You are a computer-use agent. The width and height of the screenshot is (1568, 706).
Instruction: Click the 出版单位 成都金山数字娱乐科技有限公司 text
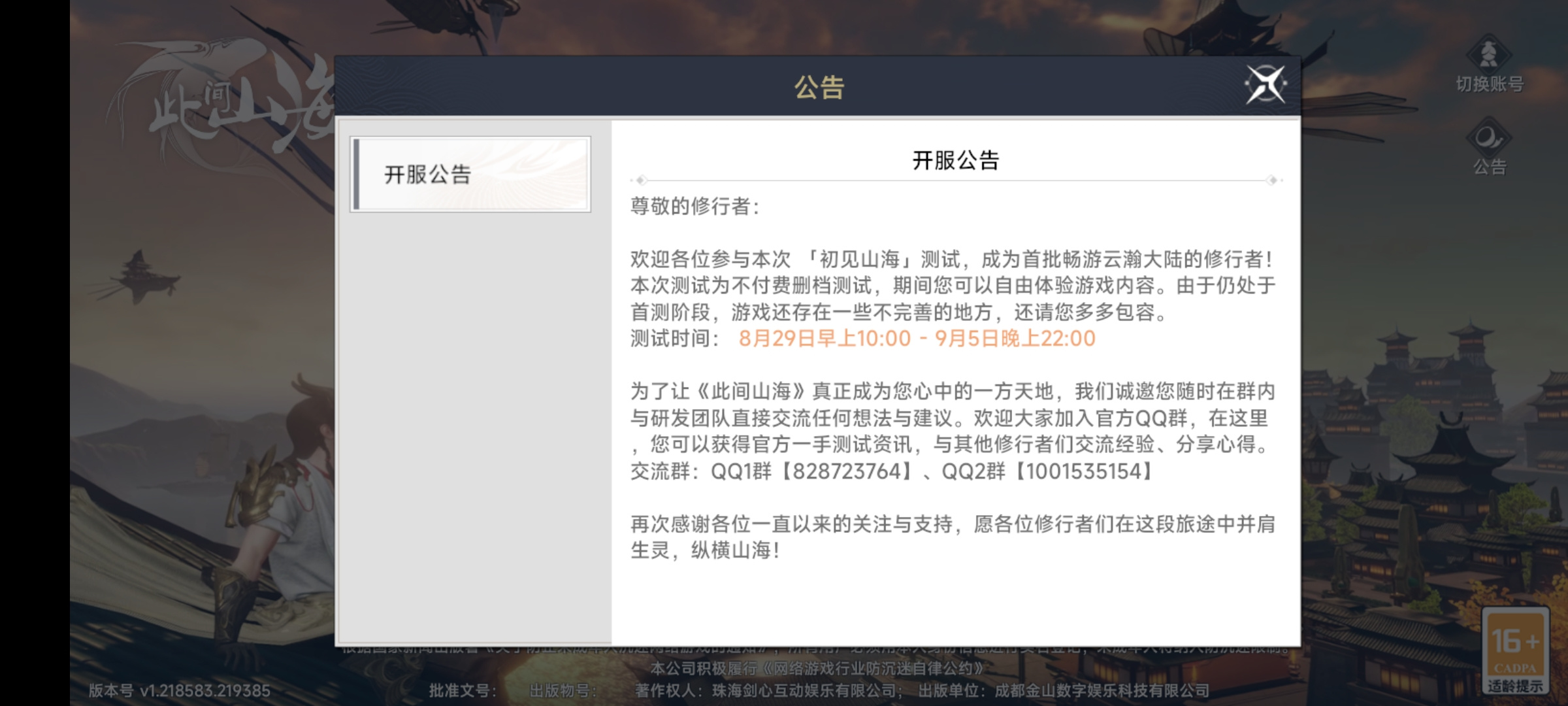(1064, 691)
